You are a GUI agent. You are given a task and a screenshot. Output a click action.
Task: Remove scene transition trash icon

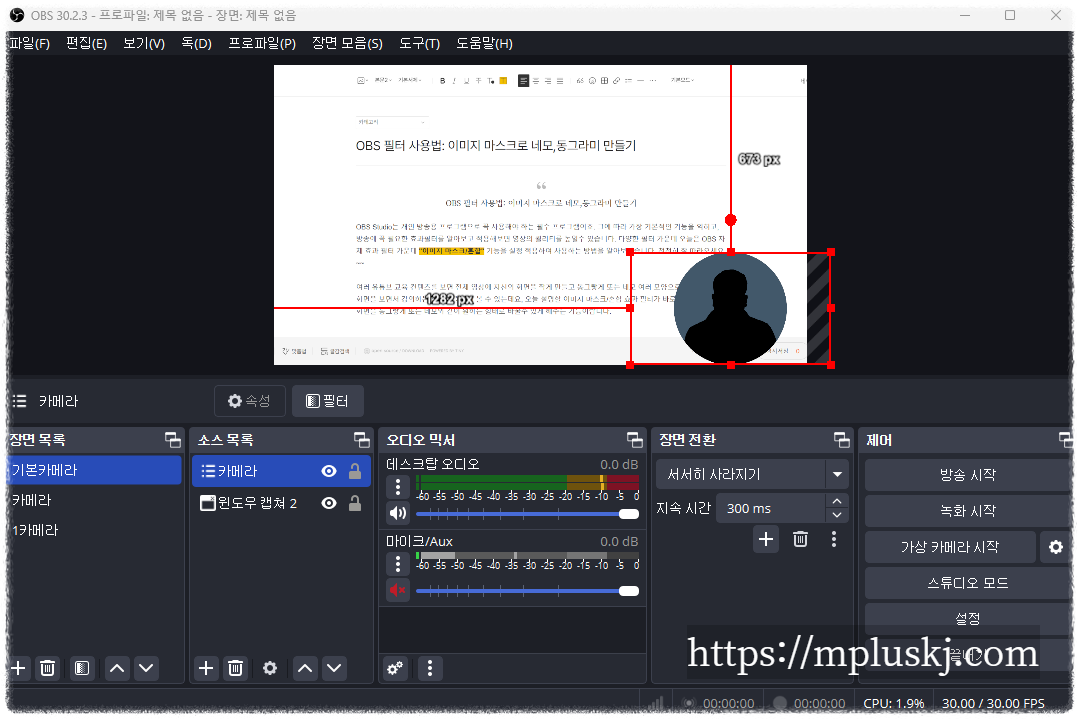pyautogui.click(x=800, y=539)
